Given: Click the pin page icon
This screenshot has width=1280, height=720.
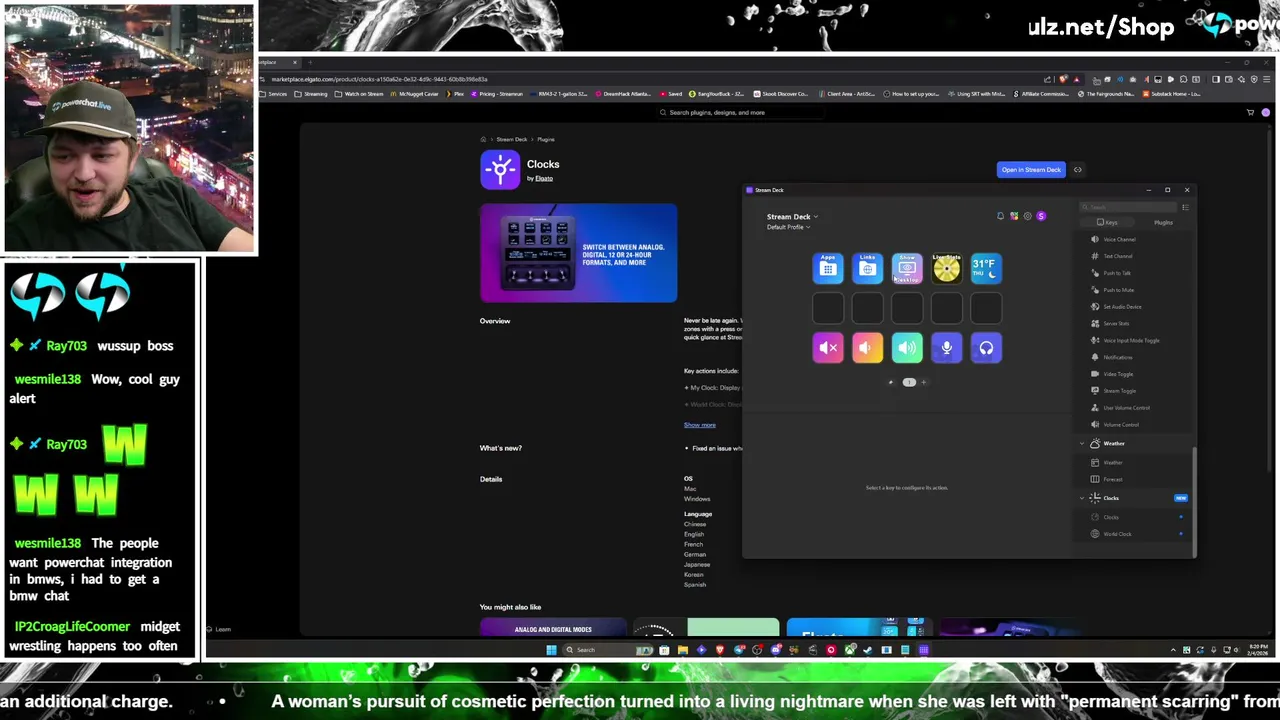Looking at the screenshot, I should [891, 382].
